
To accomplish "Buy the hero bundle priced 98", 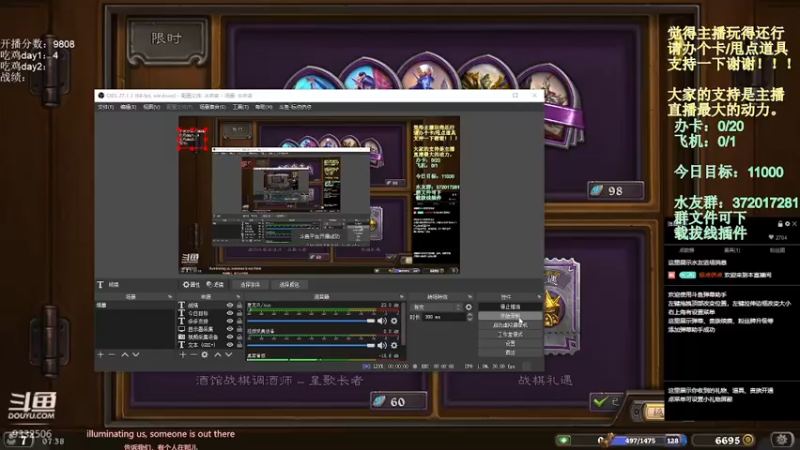I will point(616,191).
